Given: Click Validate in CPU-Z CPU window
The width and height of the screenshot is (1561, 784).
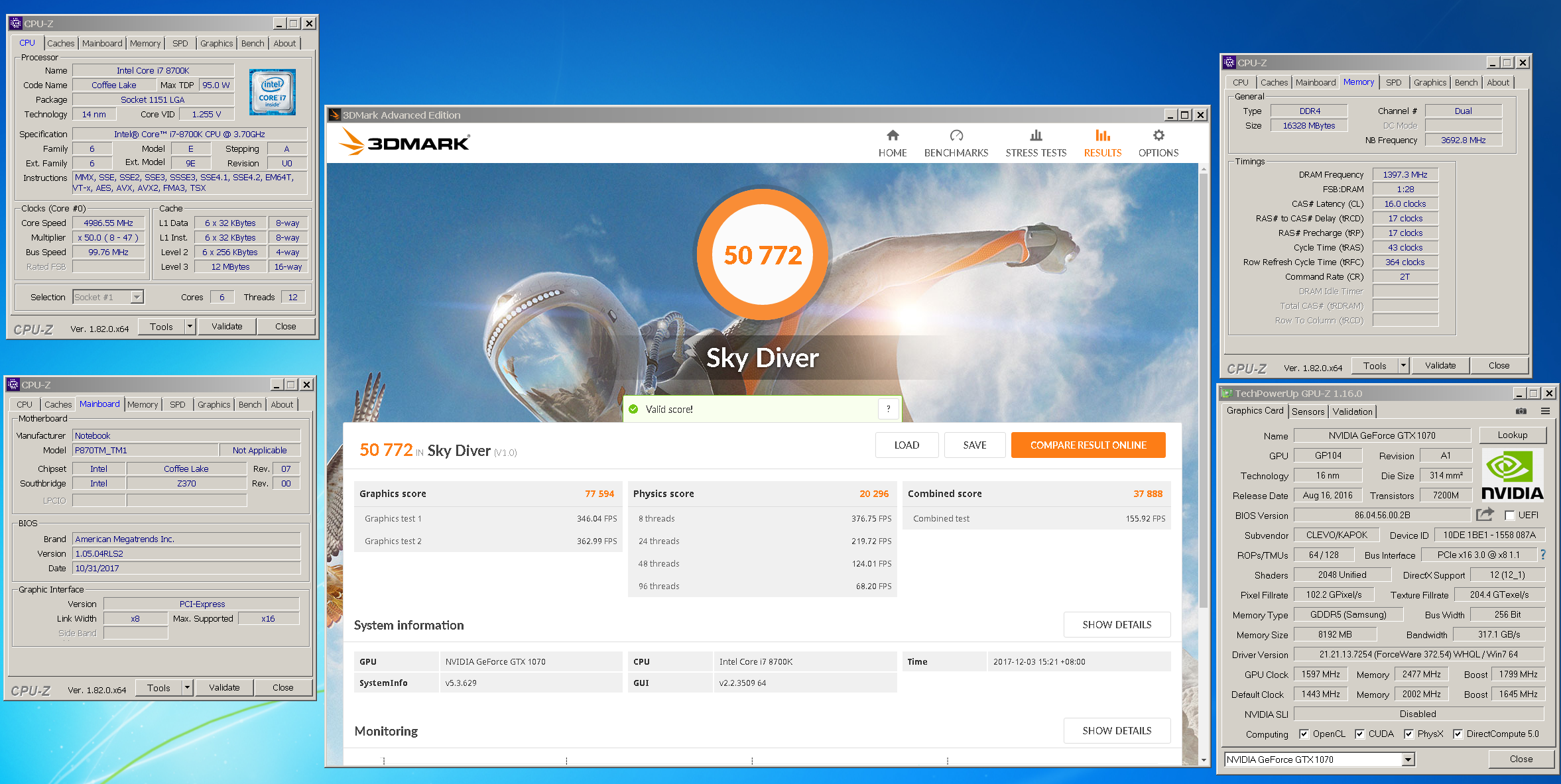Looking at the screenshot, I should [x=227, y=326].
